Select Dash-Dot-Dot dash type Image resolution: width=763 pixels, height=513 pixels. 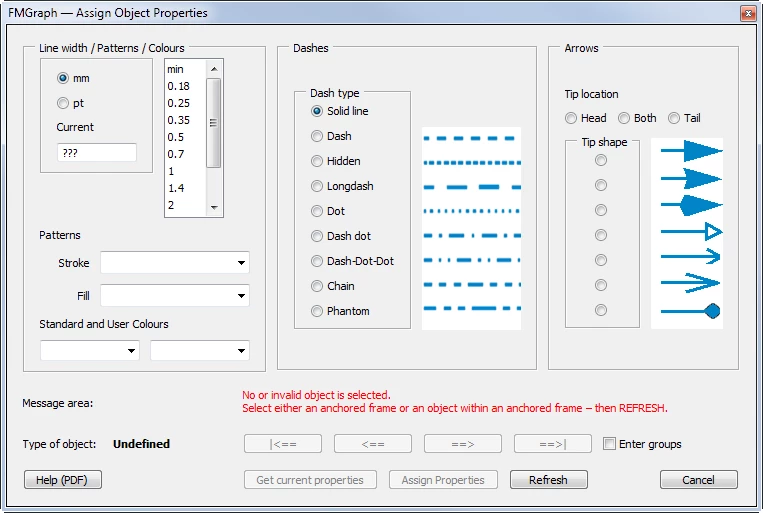317,261
